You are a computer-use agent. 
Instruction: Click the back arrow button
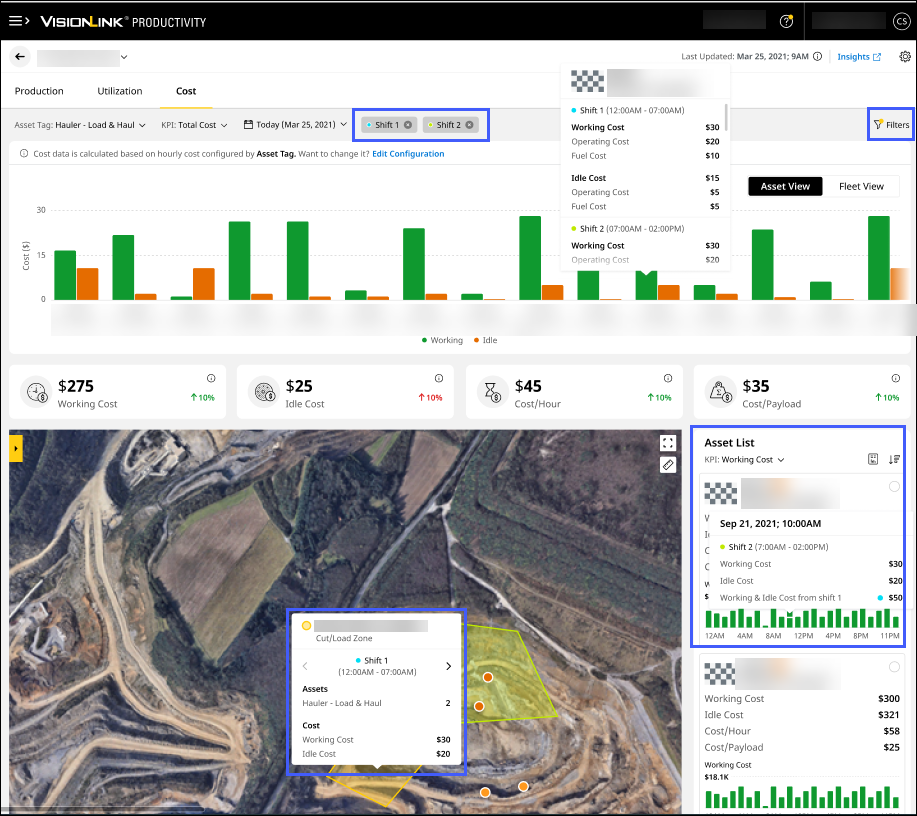point(20,57)
